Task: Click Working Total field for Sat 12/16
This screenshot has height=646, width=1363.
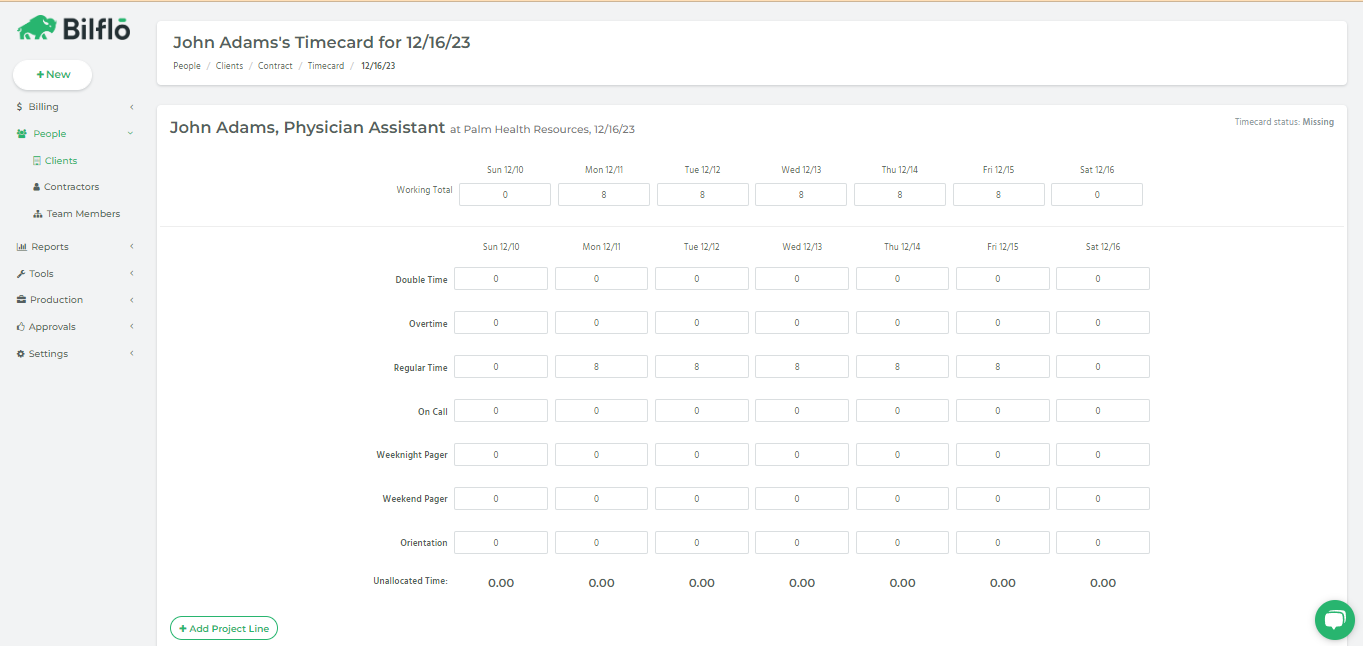Action: coord(1097,195)
